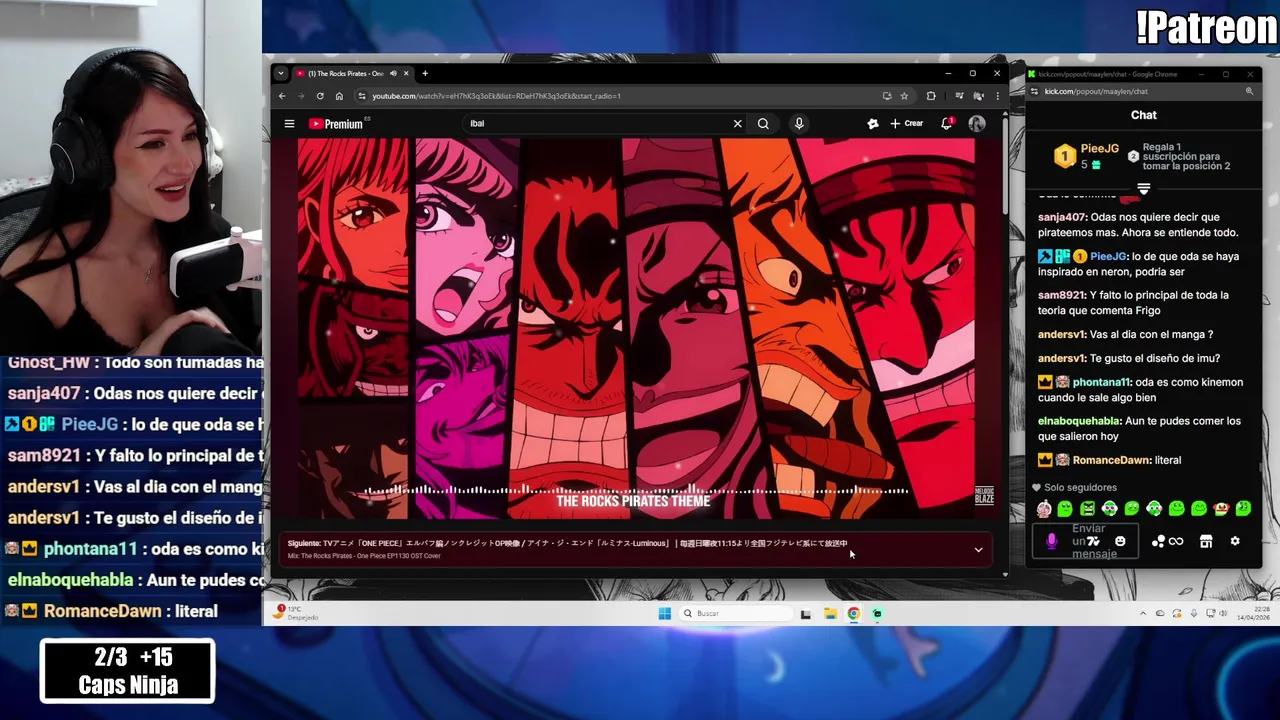Viewport: 1280px width, 720px height.
Task: Clear the YouTube search box text
Action: (x=737, y=124)
